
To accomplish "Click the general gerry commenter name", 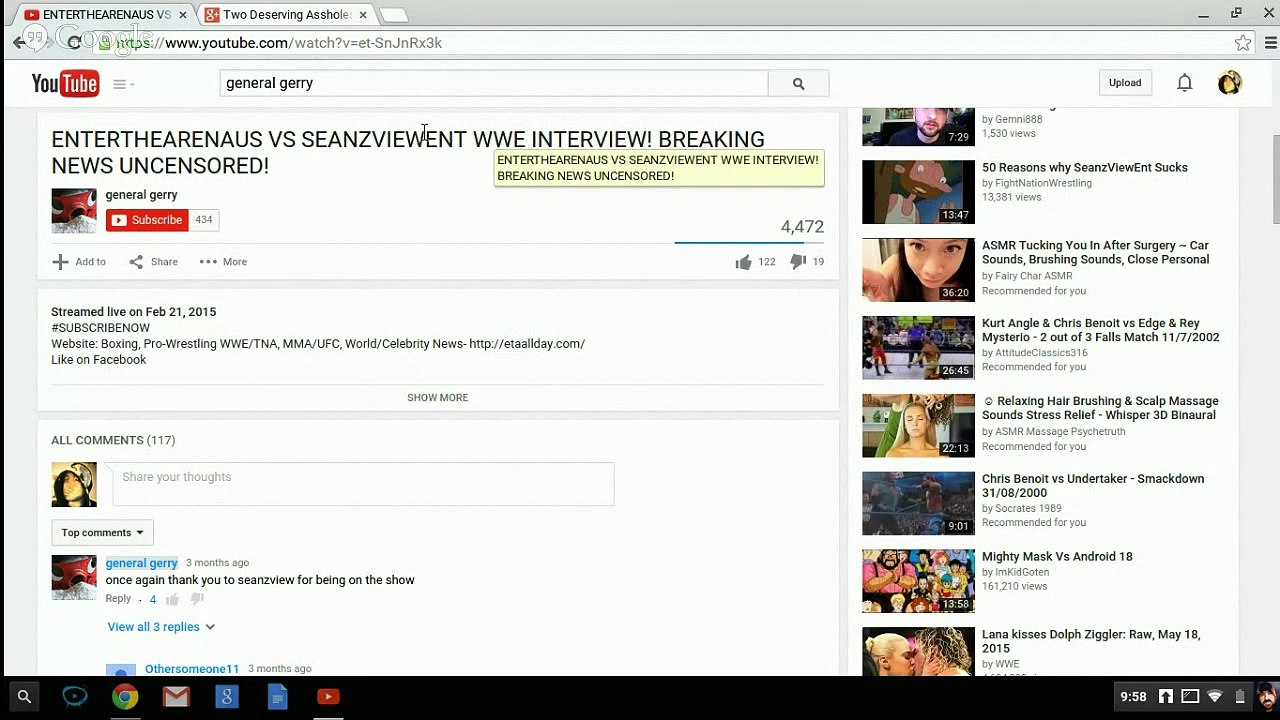I will tap(141, 563).
